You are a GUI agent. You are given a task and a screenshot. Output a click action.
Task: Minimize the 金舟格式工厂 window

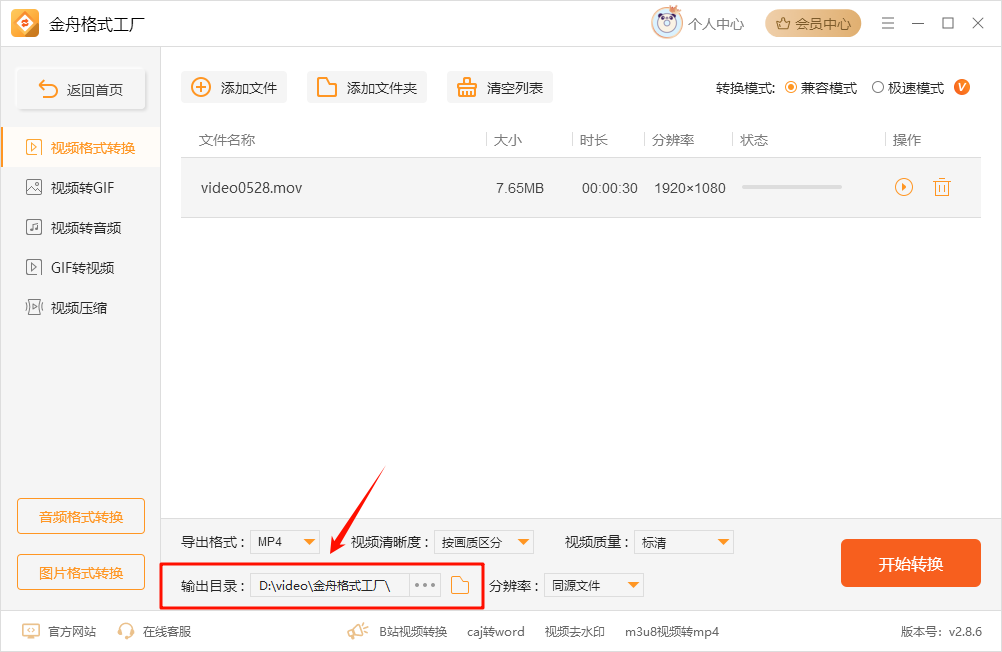(918, 24)
